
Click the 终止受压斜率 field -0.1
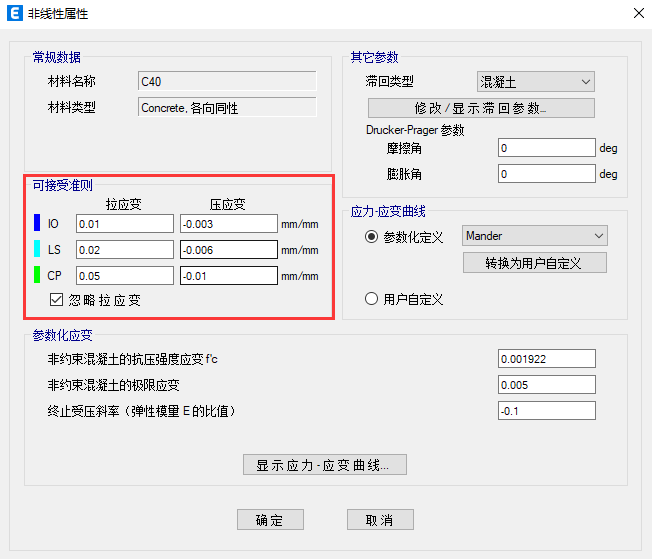547,411
